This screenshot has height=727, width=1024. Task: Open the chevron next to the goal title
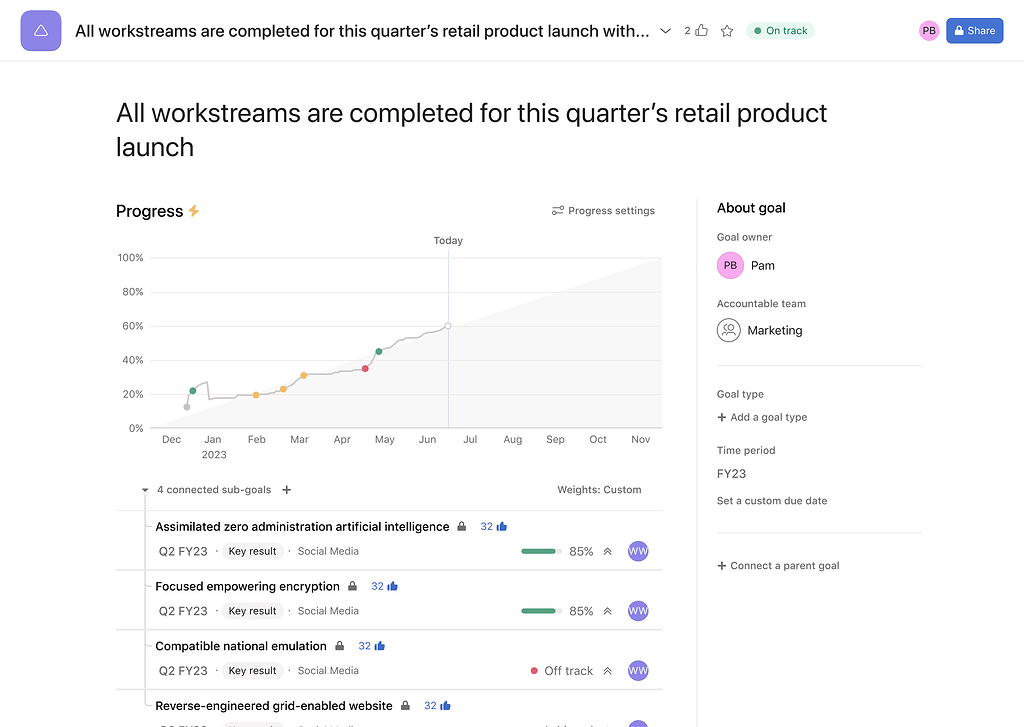(665, 31)
